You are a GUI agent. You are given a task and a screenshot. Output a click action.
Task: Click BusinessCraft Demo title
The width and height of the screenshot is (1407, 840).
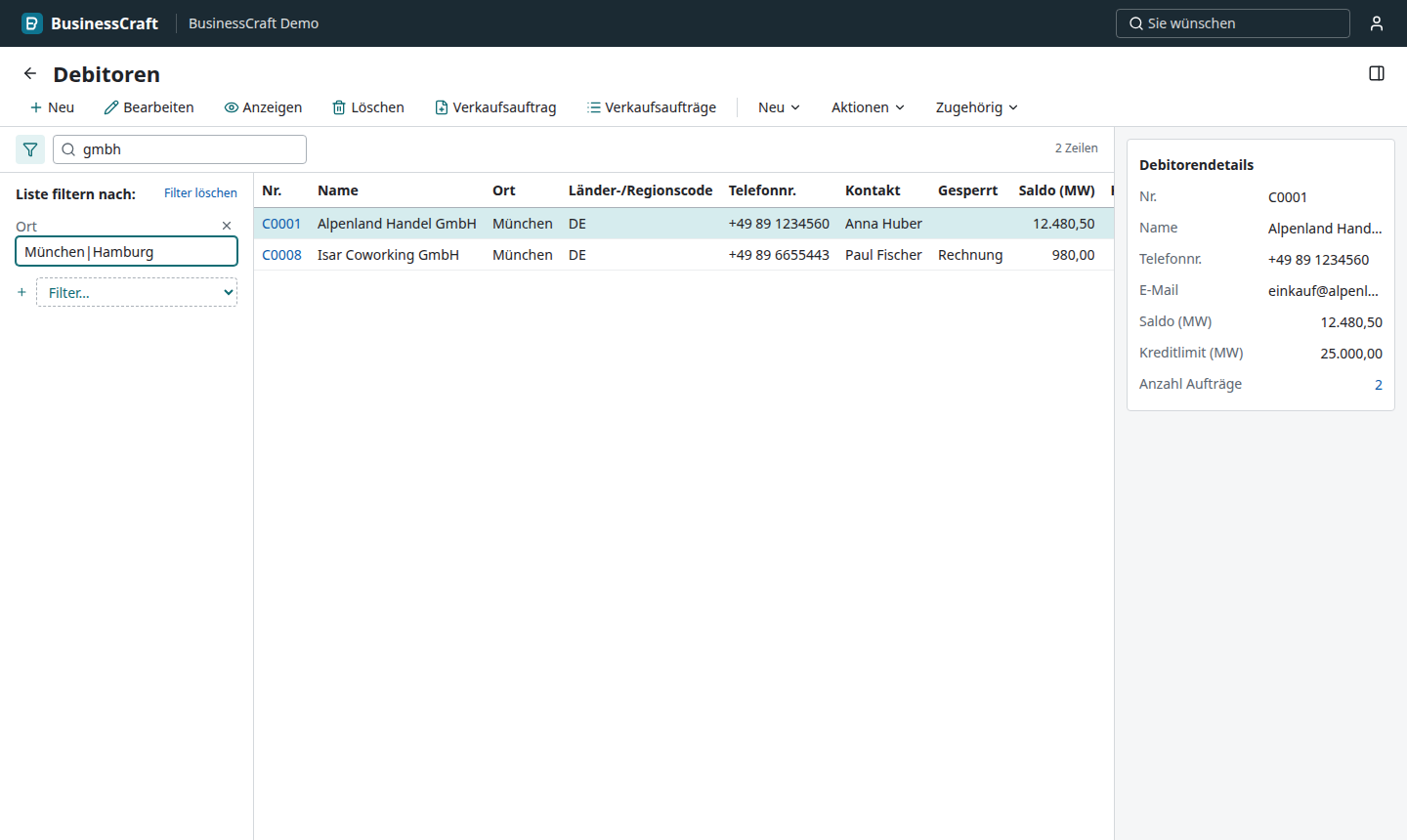click(253, 23)
